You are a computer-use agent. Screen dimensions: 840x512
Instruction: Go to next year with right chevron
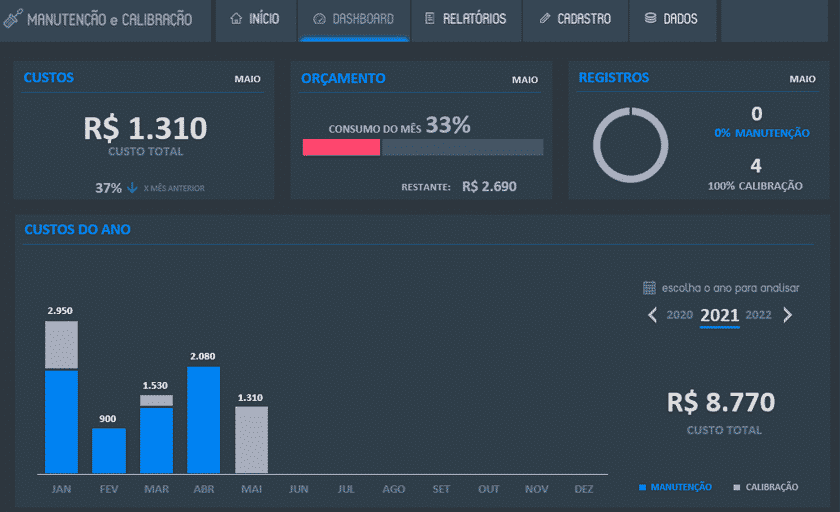pyautogui.click(x=787, y=315)
